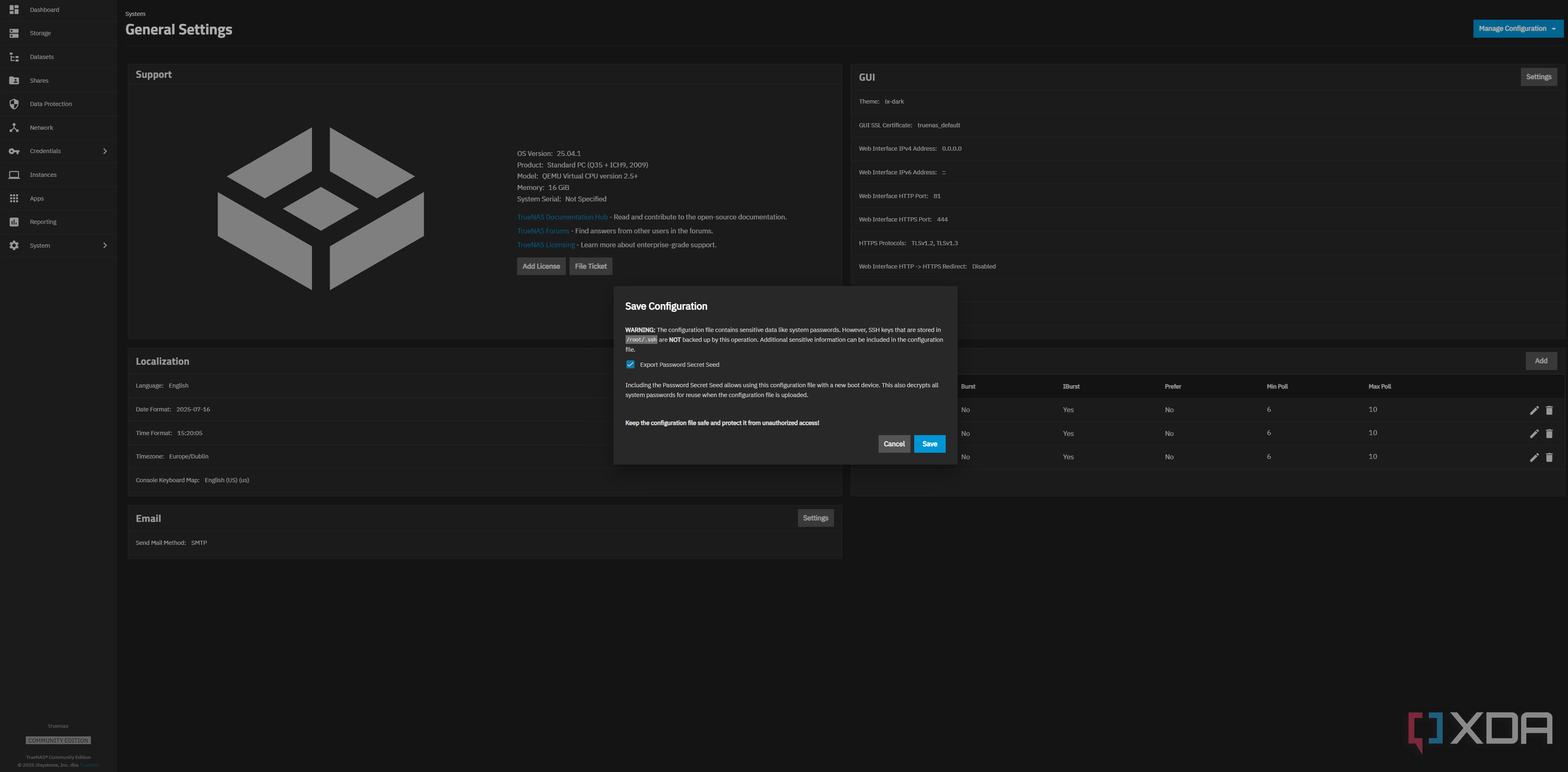Viewport: 1568px width, 772px height.
Task: Click the File Ticket button
Action: pos(590,266)
